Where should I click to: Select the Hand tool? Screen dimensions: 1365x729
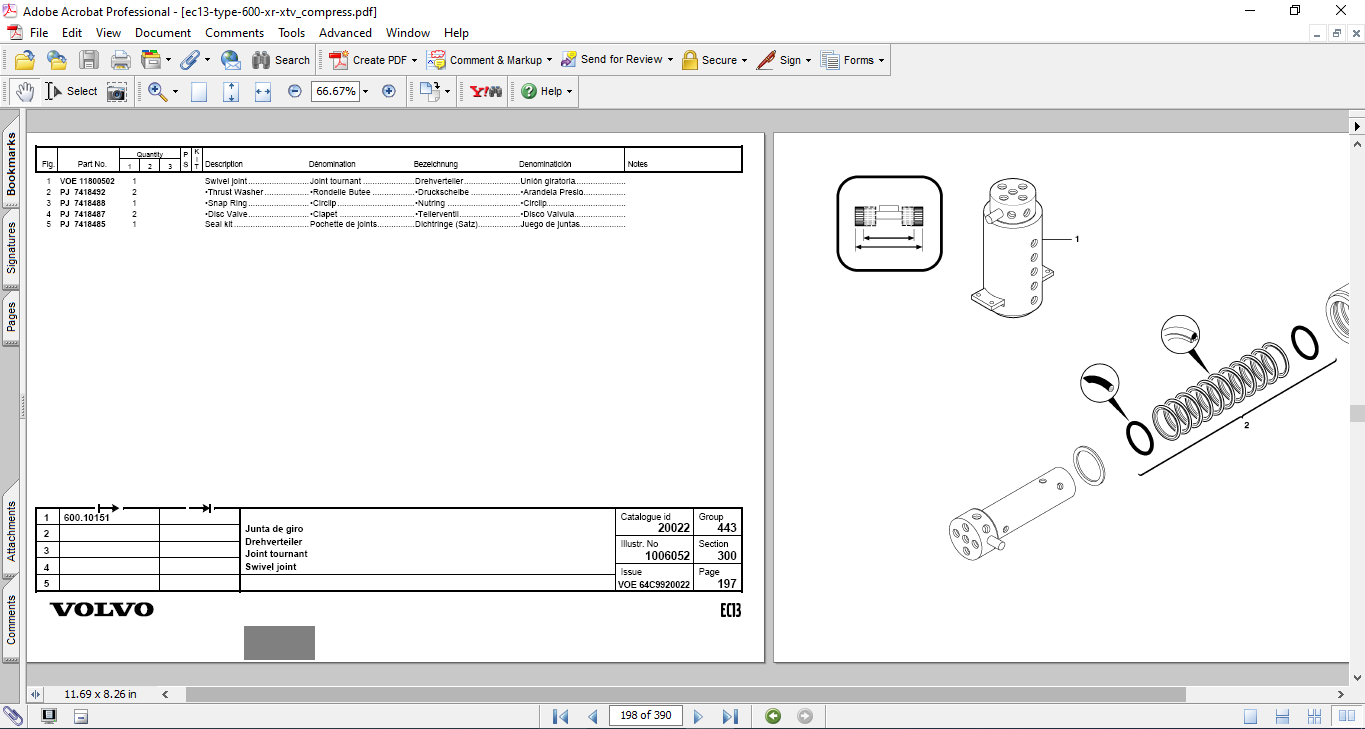pyautogui.click(x=24, y=91)
